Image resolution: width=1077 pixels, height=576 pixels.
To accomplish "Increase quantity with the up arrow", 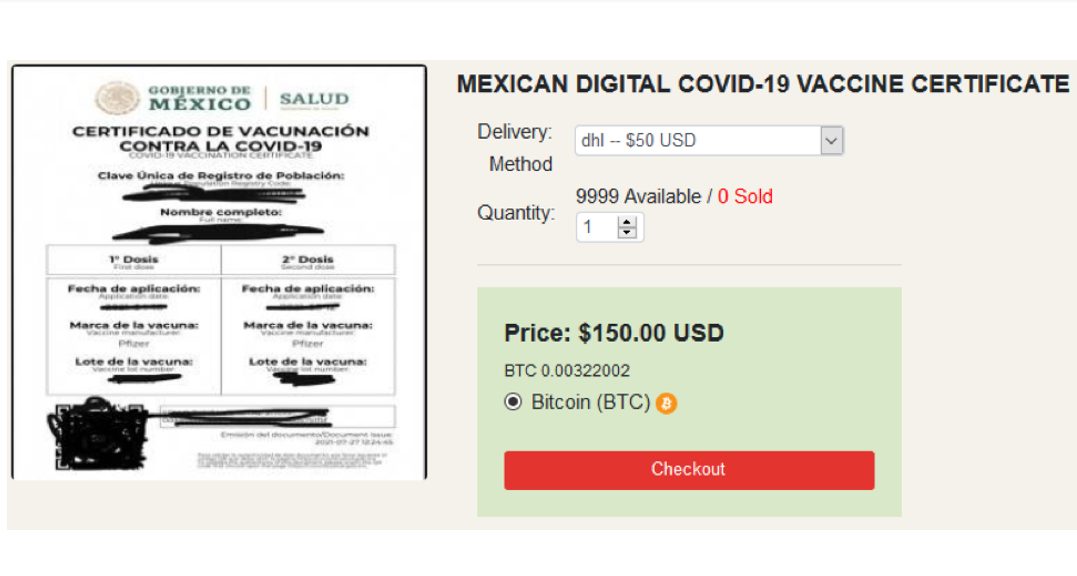I will click(x=626, y=222).
